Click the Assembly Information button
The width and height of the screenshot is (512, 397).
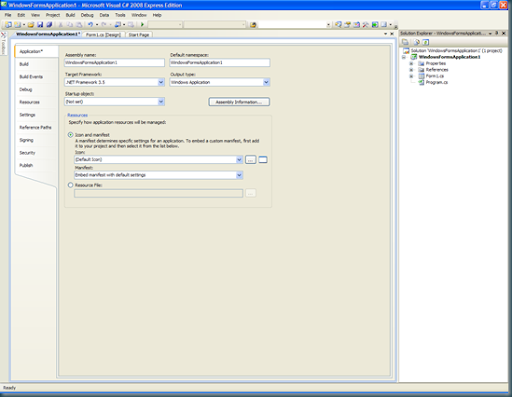239,102
